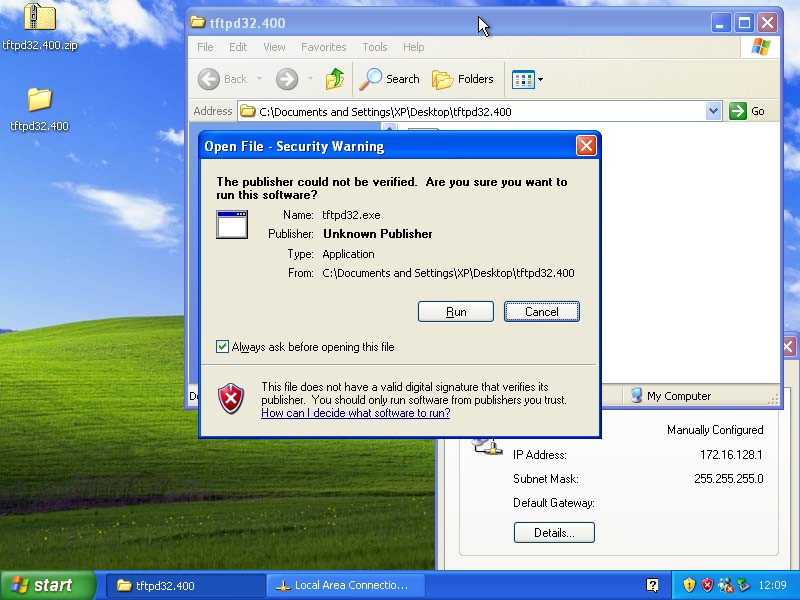Image resolution: width=800 pixels, height=600 pixels.
Task: Click the Details... button in connection status
Action: (x=554, y=533)
